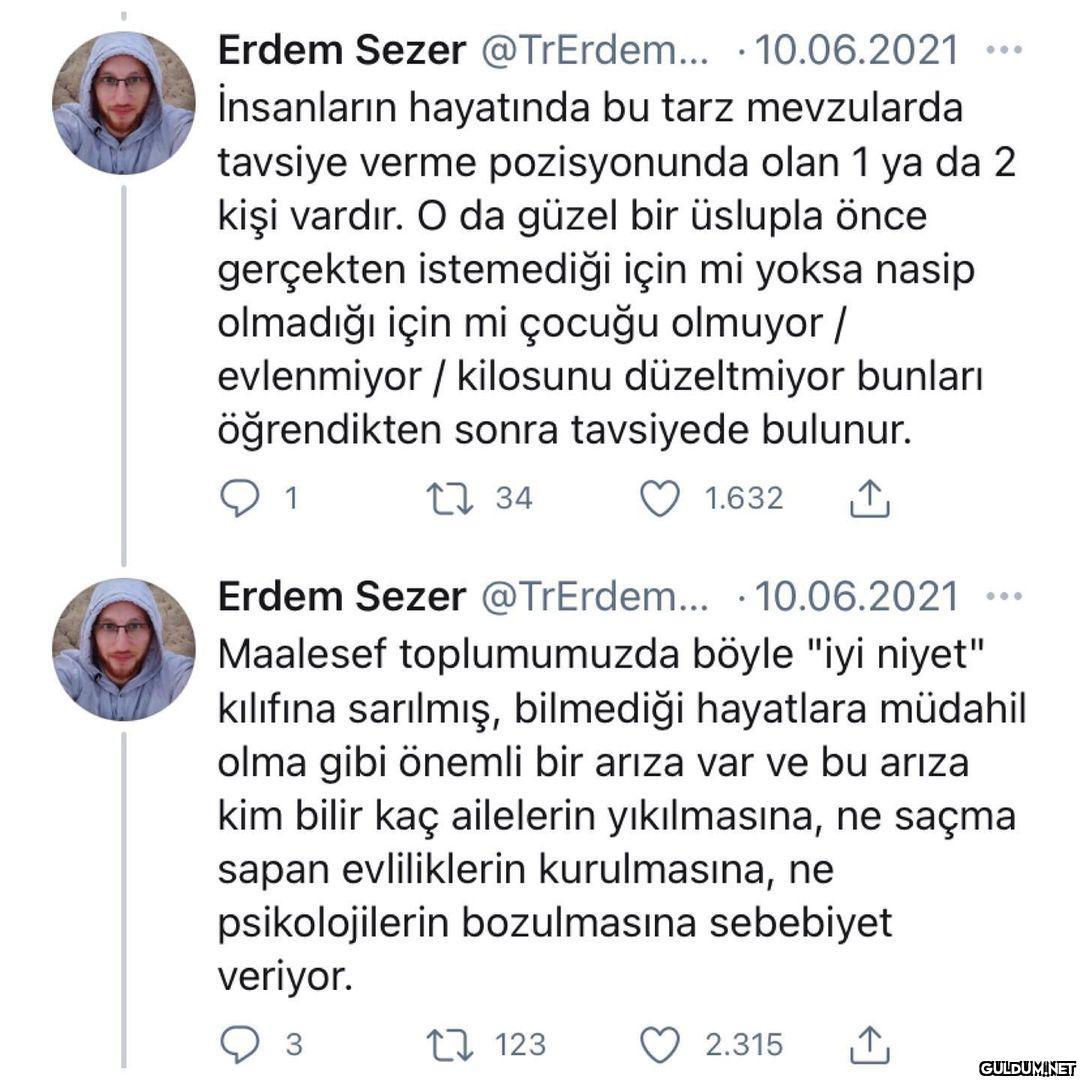The height and width of the screenshot is (1080, 1080).
Task: Like the first tweet with 1.632 likes
Action: [x=659, y=498]
